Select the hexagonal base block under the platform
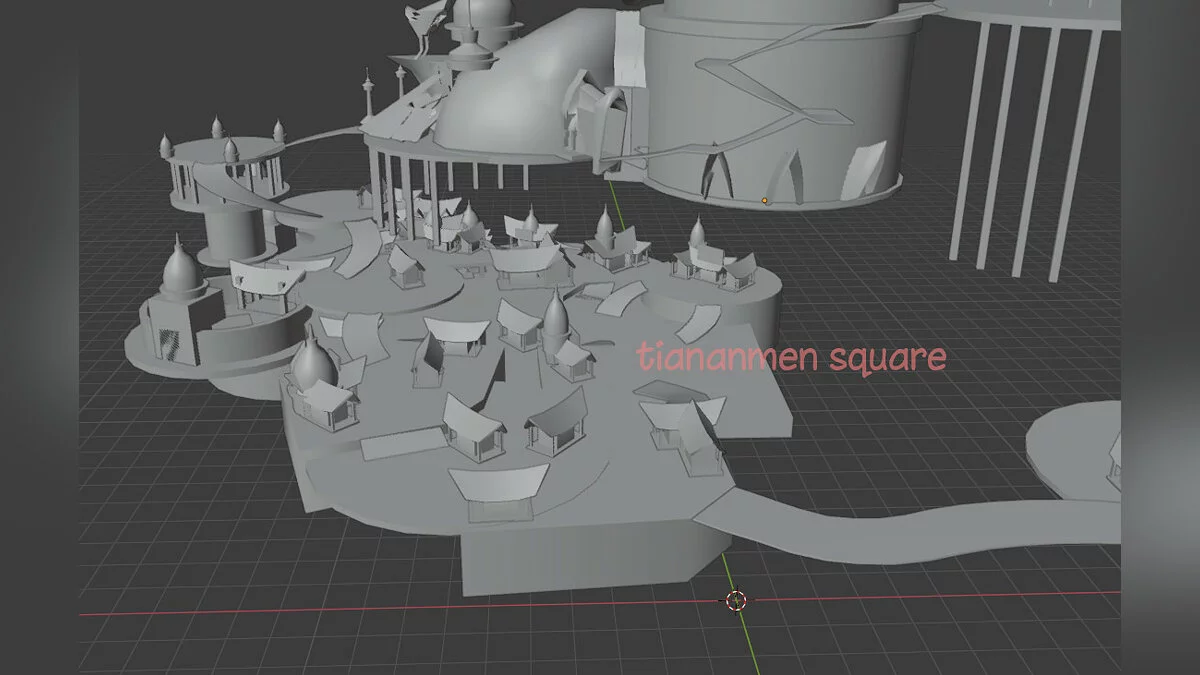1200x675 pixels. pyautogui.click(x=590, y=560)
